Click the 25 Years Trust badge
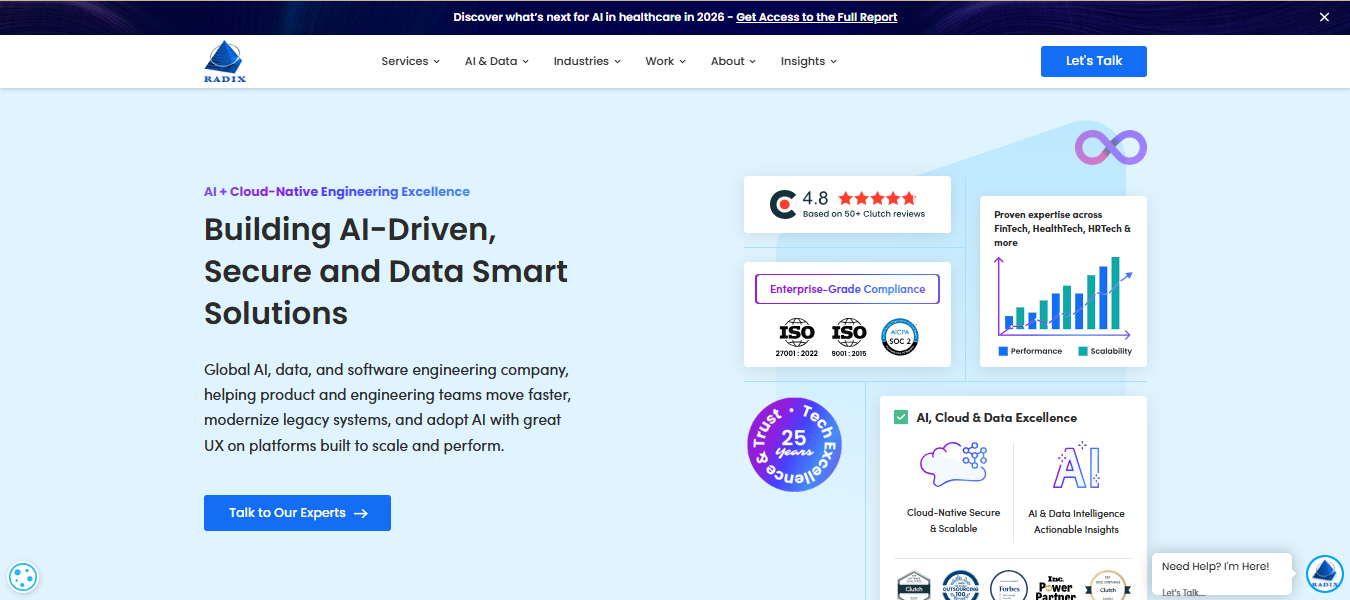Image resolution: width=1350 pixels, height=600 pixels. [794, 444]
